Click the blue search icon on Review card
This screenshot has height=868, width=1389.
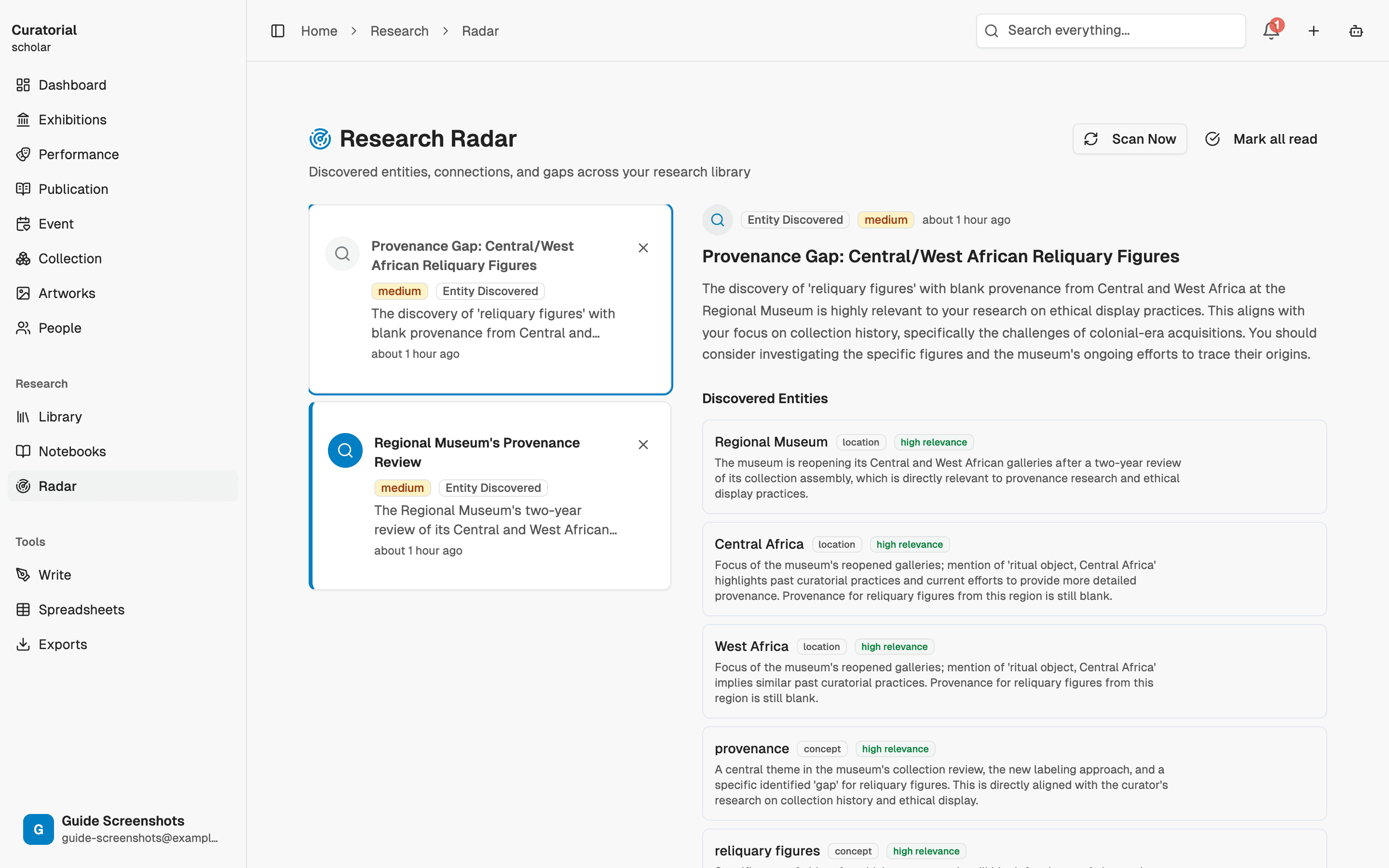345,451
